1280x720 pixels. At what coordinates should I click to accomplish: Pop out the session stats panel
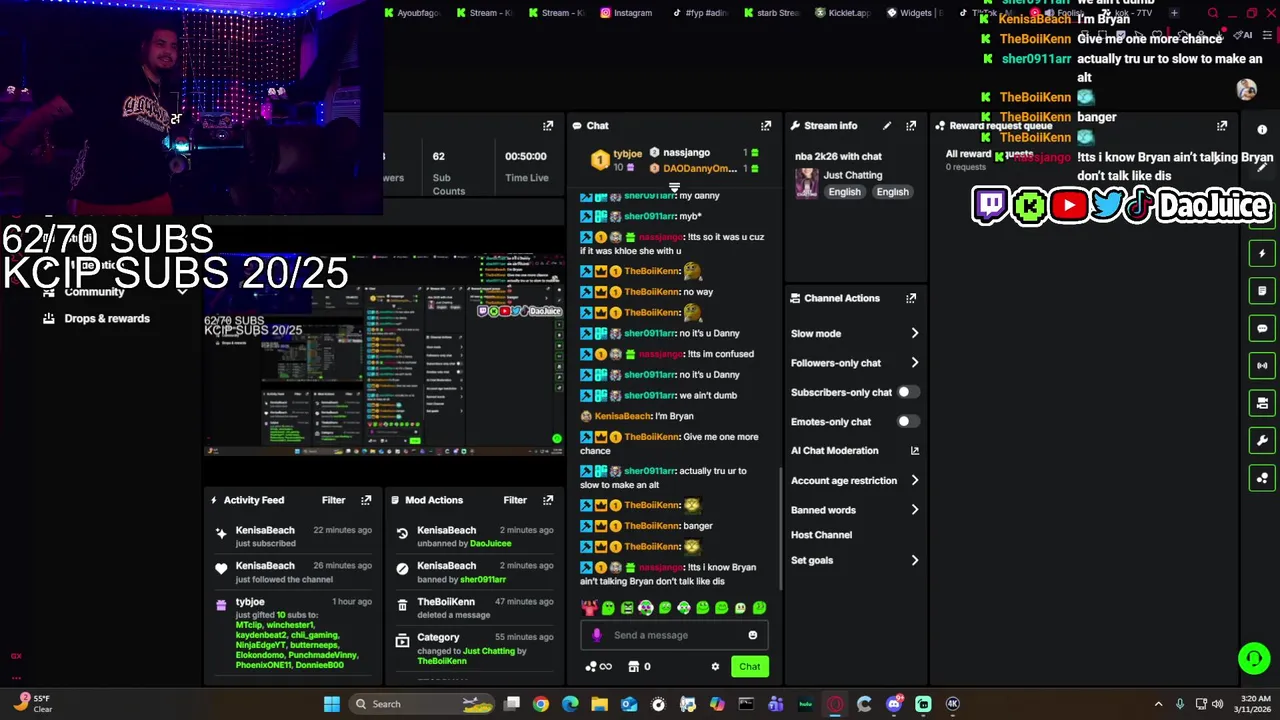click(x=548, y=126)
